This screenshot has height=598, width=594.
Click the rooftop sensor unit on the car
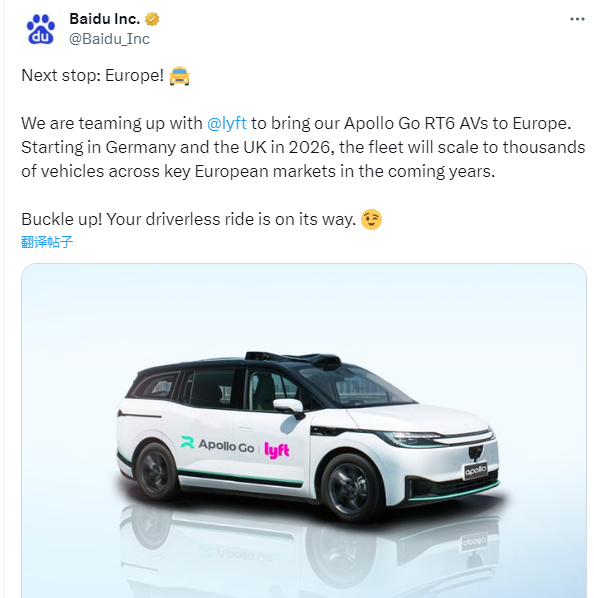294,358
